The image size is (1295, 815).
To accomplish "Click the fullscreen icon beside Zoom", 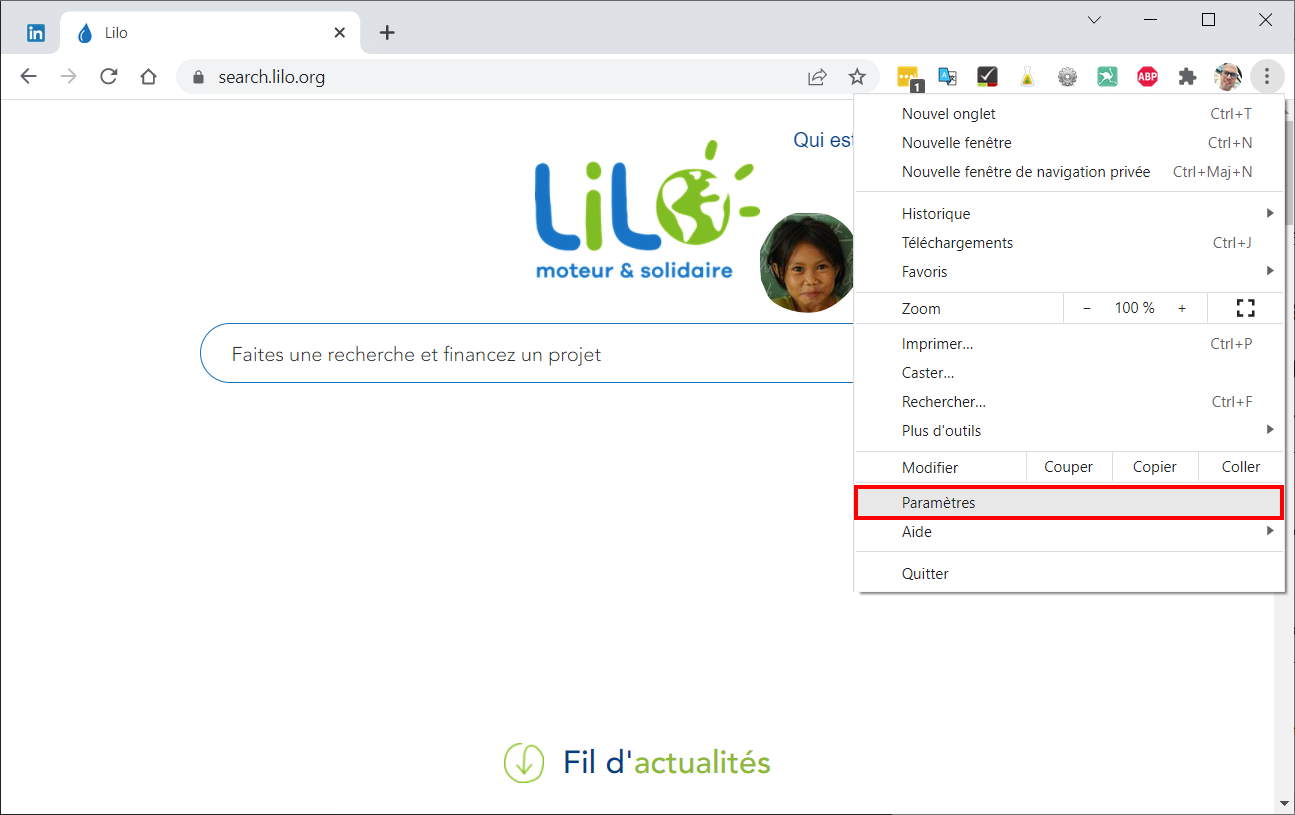I will tap(1245, 308).
